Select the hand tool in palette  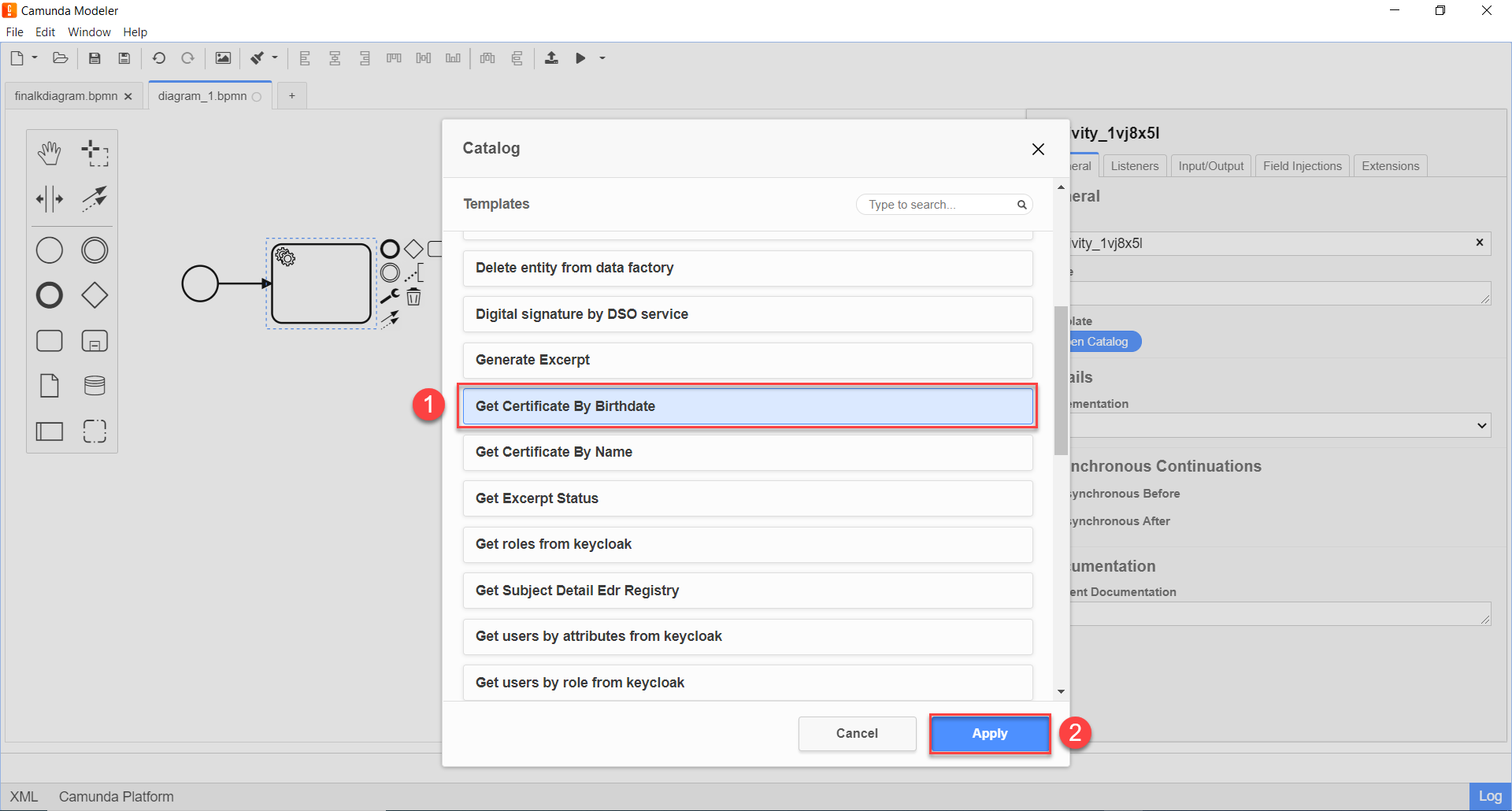pos(50,154)
